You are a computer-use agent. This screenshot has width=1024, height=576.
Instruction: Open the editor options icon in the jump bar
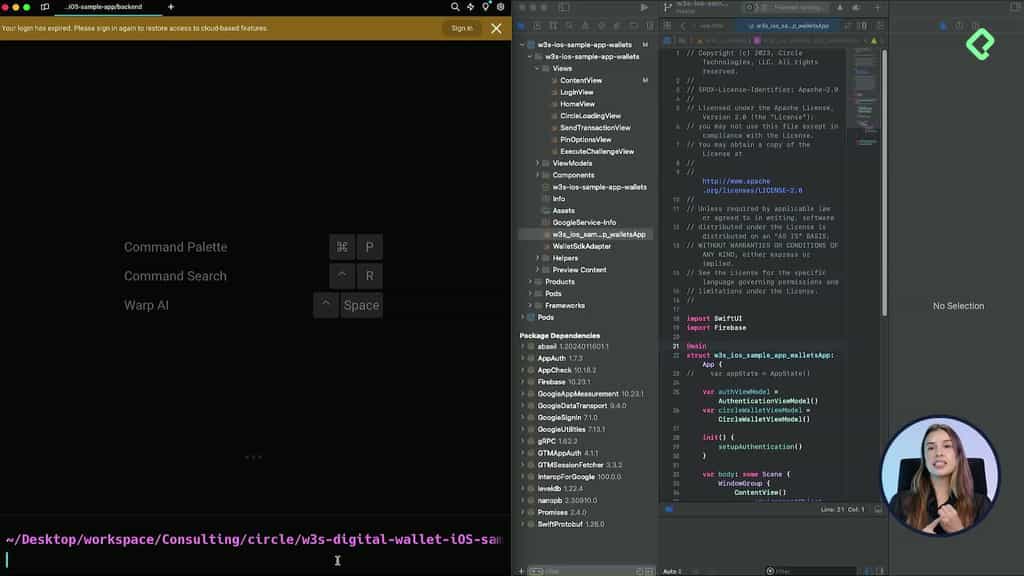(x=881, y=26)
